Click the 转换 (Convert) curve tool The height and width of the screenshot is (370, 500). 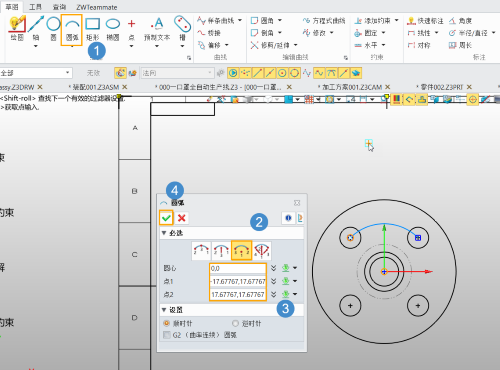tap(209, 33)
